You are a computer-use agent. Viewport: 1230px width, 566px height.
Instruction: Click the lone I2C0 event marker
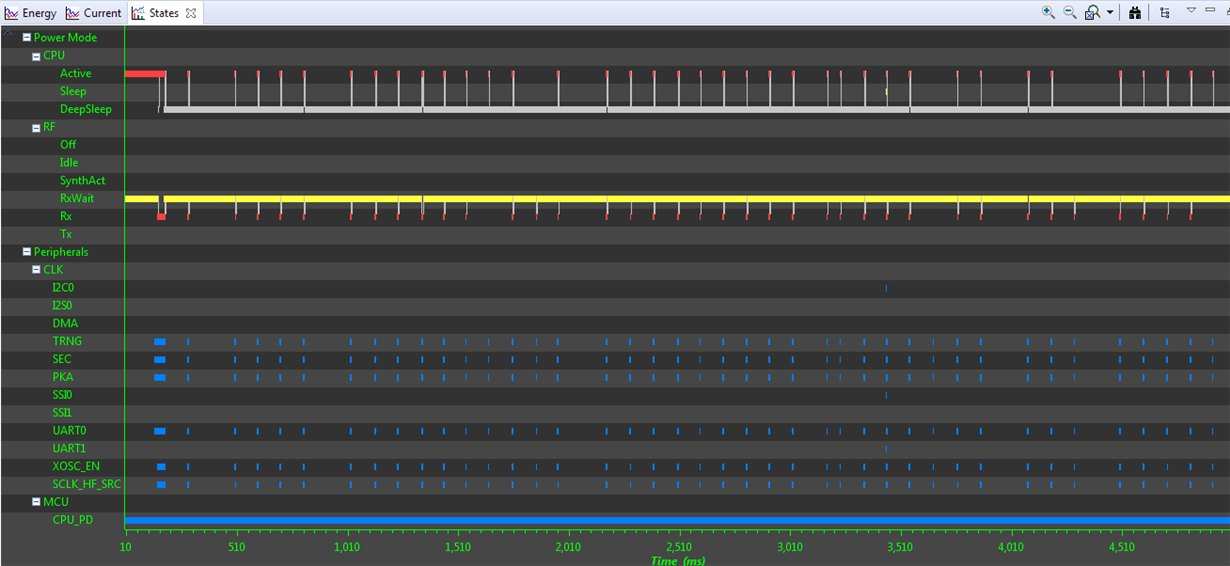pos(886,288)
